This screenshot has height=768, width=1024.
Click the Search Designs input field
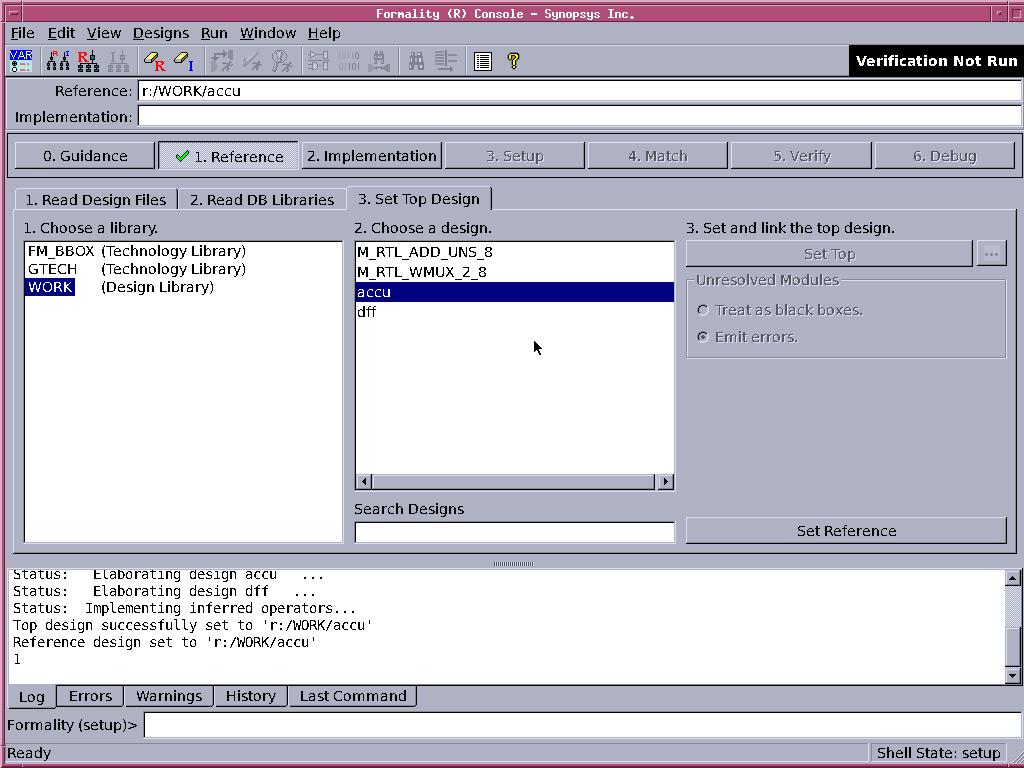click(515, 532)
